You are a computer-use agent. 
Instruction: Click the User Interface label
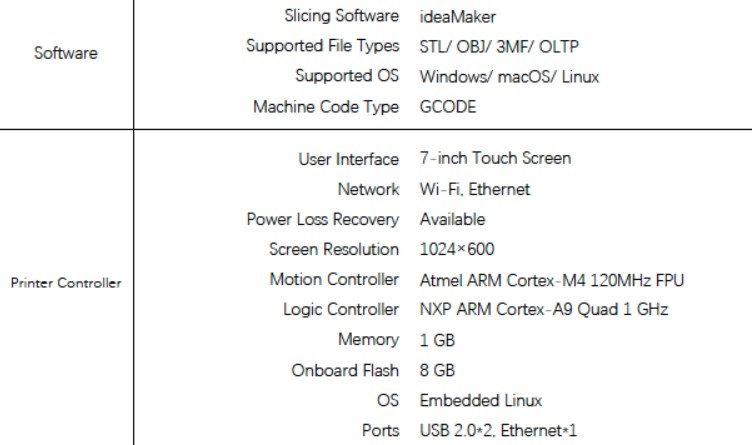[349, 159]
